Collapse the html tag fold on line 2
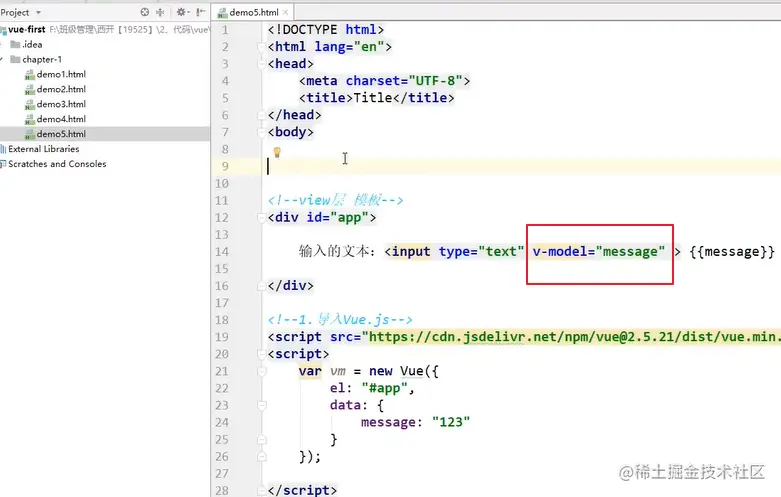Viewport: 781px width, 497px height. pyautogui.click(x=261, y=47)
